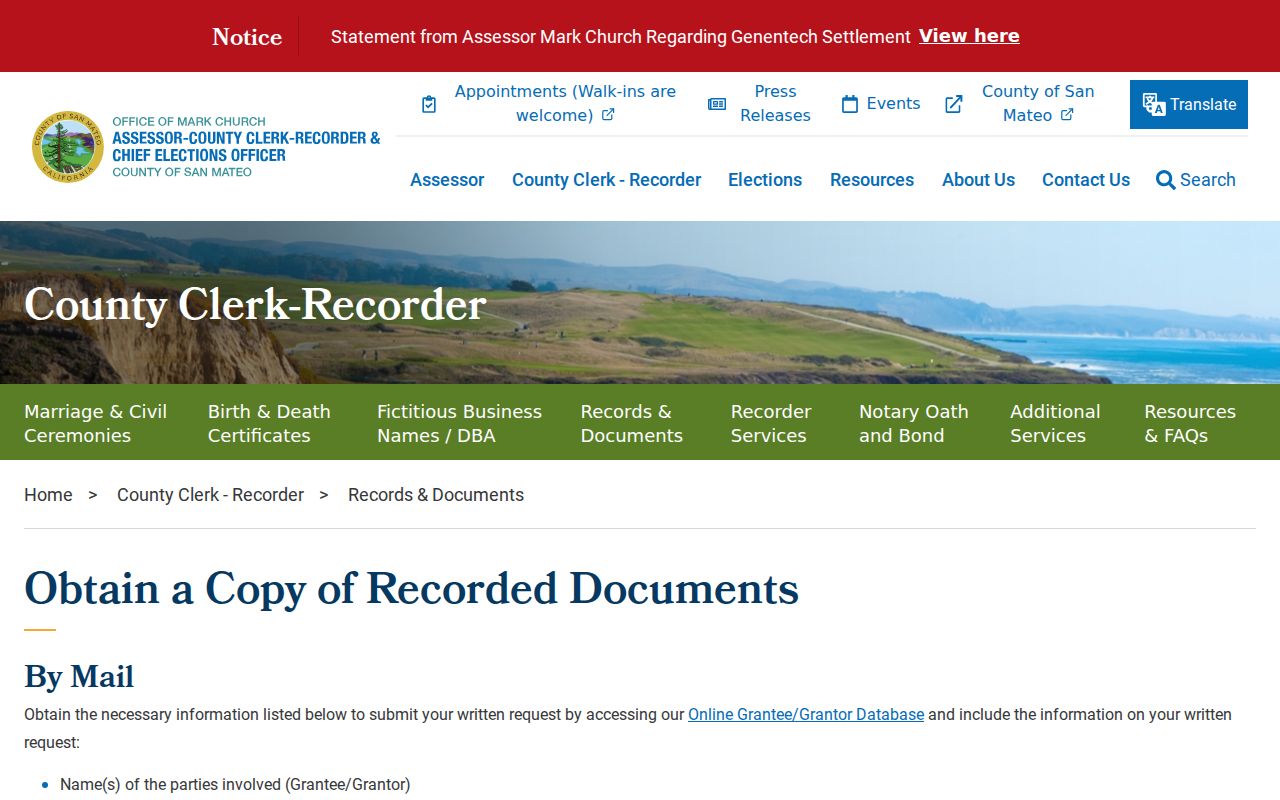Click the County of San Mateo external-link icon
This screenshot has width=1280, height=800.
point(954,104)
